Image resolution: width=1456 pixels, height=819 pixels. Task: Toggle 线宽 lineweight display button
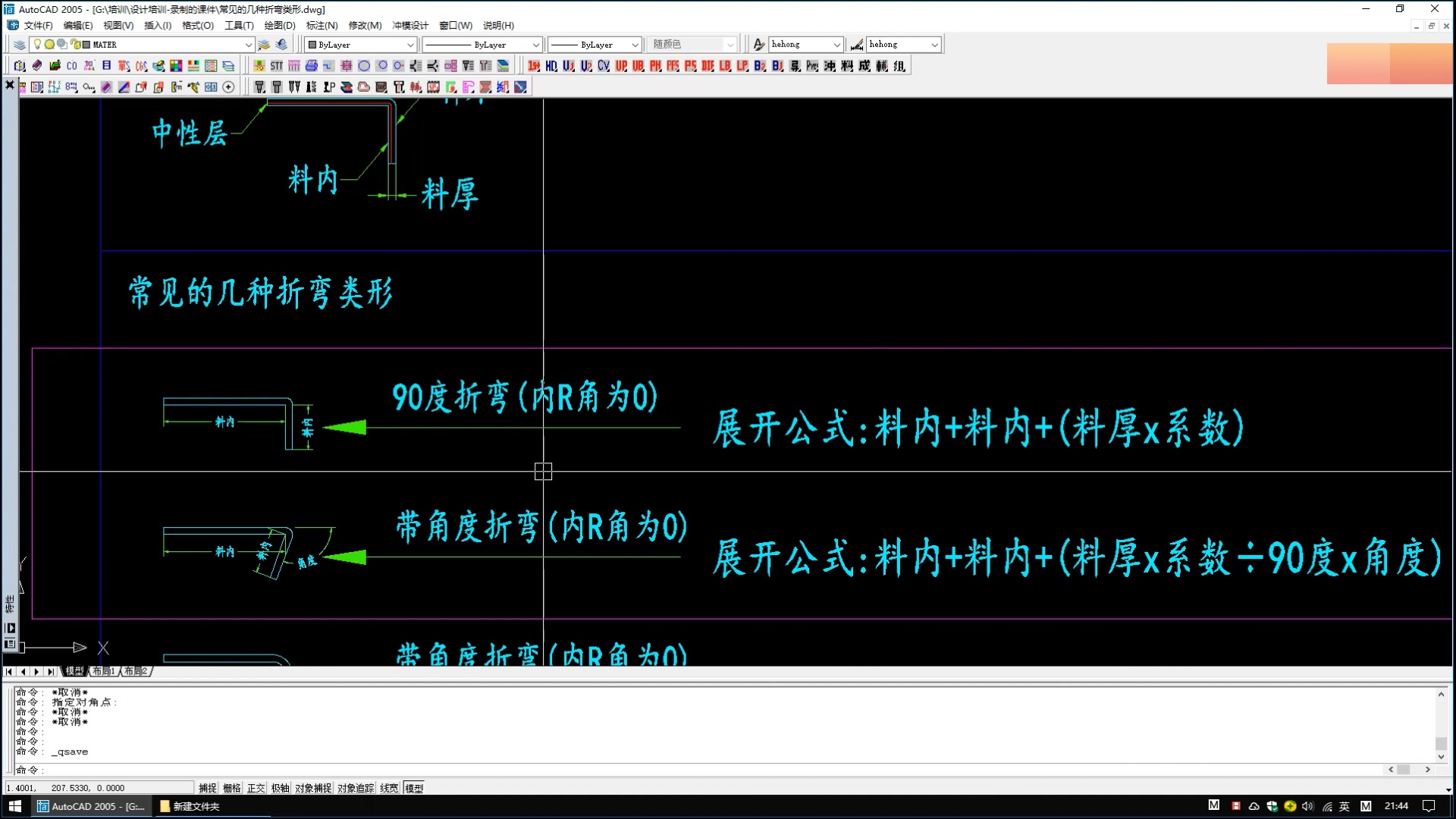coord(389,788)
